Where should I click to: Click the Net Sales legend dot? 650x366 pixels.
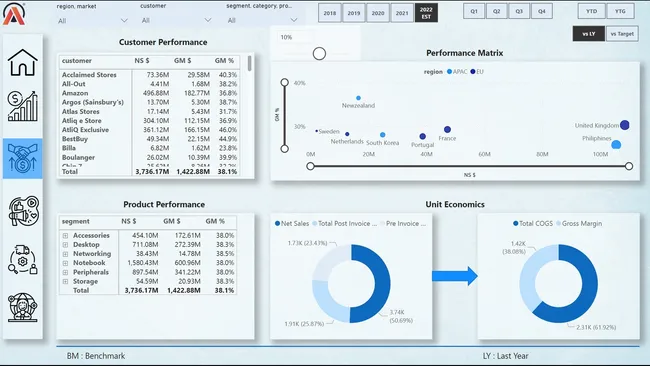(x=277, y=223)
